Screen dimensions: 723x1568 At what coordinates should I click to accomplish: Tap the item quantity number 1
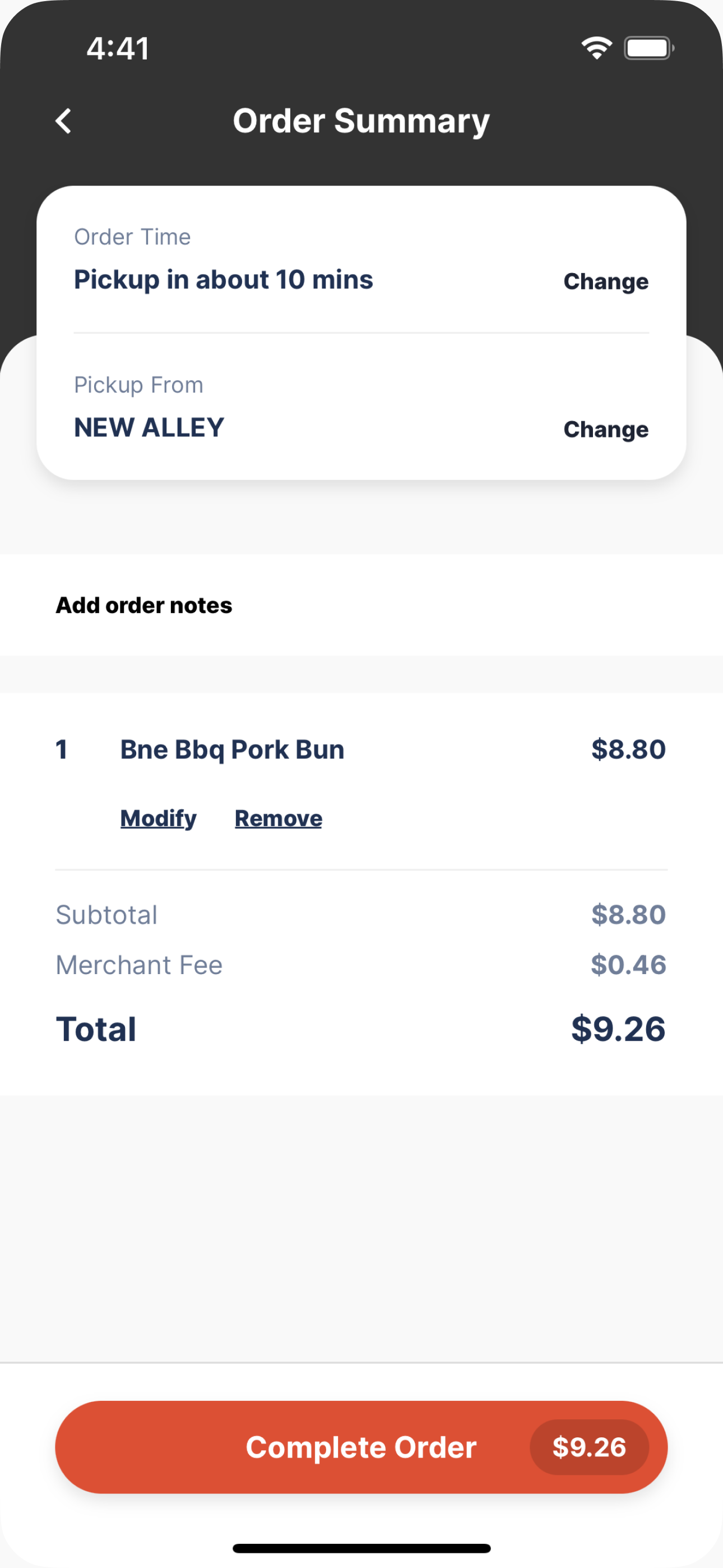point(62,749)
